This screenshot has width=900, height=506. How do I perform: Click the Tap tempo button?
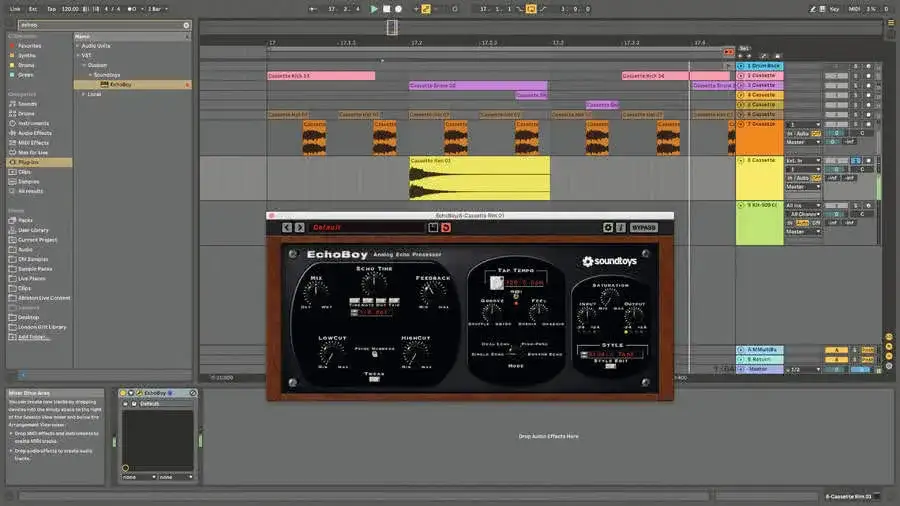pos(51,9)
